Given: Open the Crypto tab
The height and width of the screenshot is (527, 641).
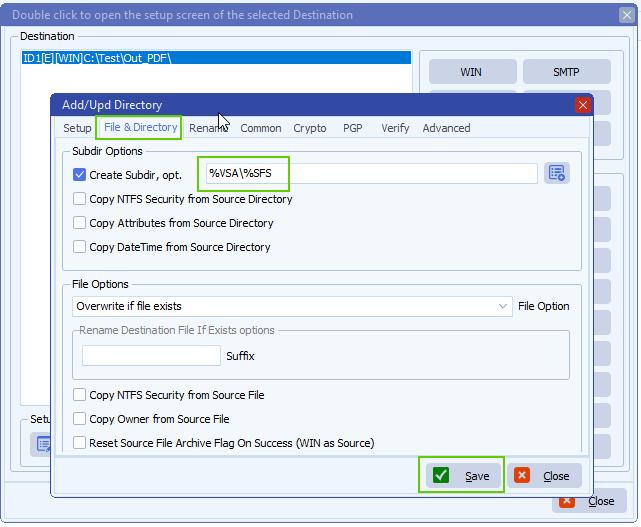Looking at the screenshot, I should pos(309,128).
